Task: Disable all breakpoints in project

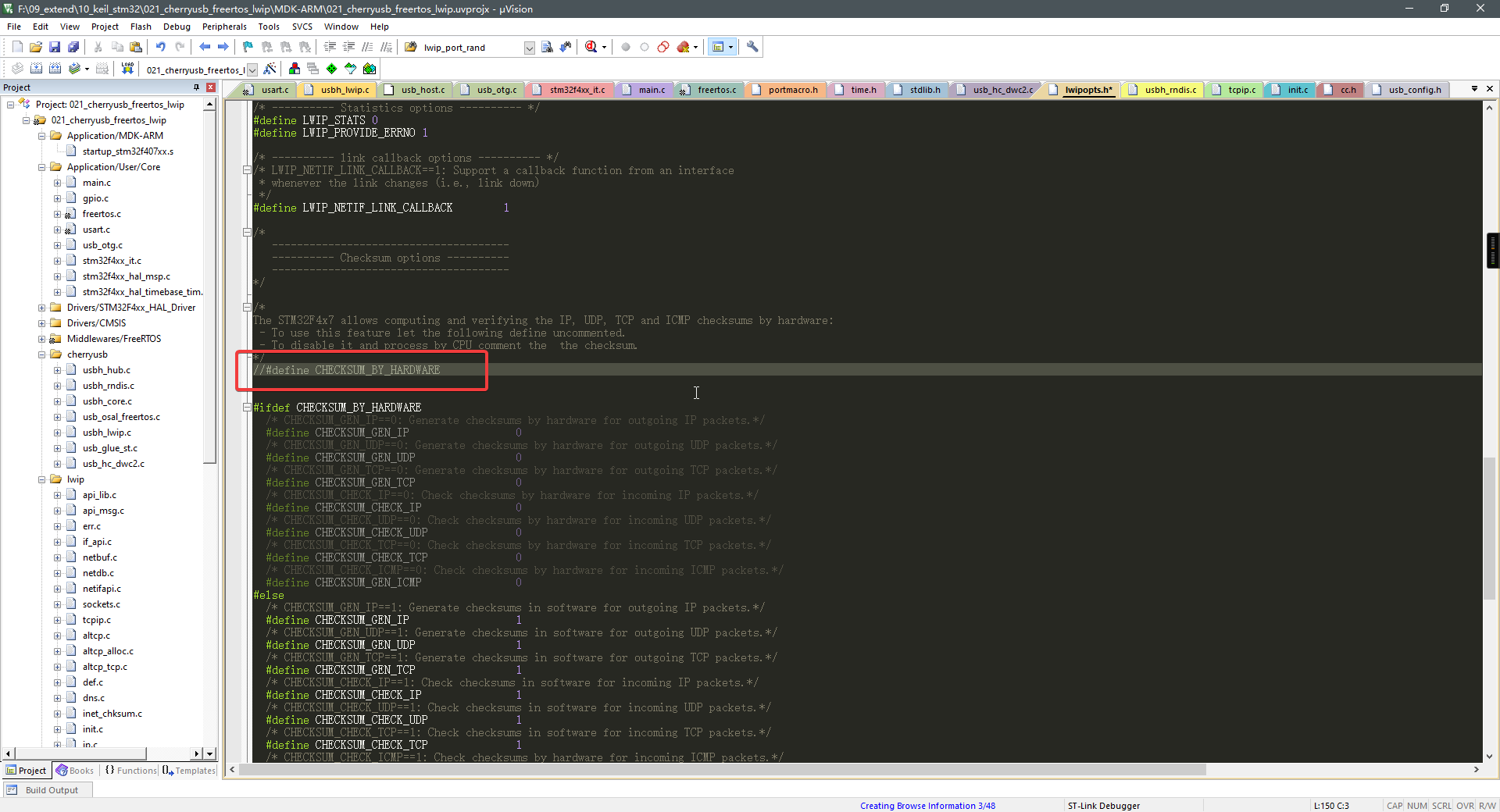Action: click(663, 47)
